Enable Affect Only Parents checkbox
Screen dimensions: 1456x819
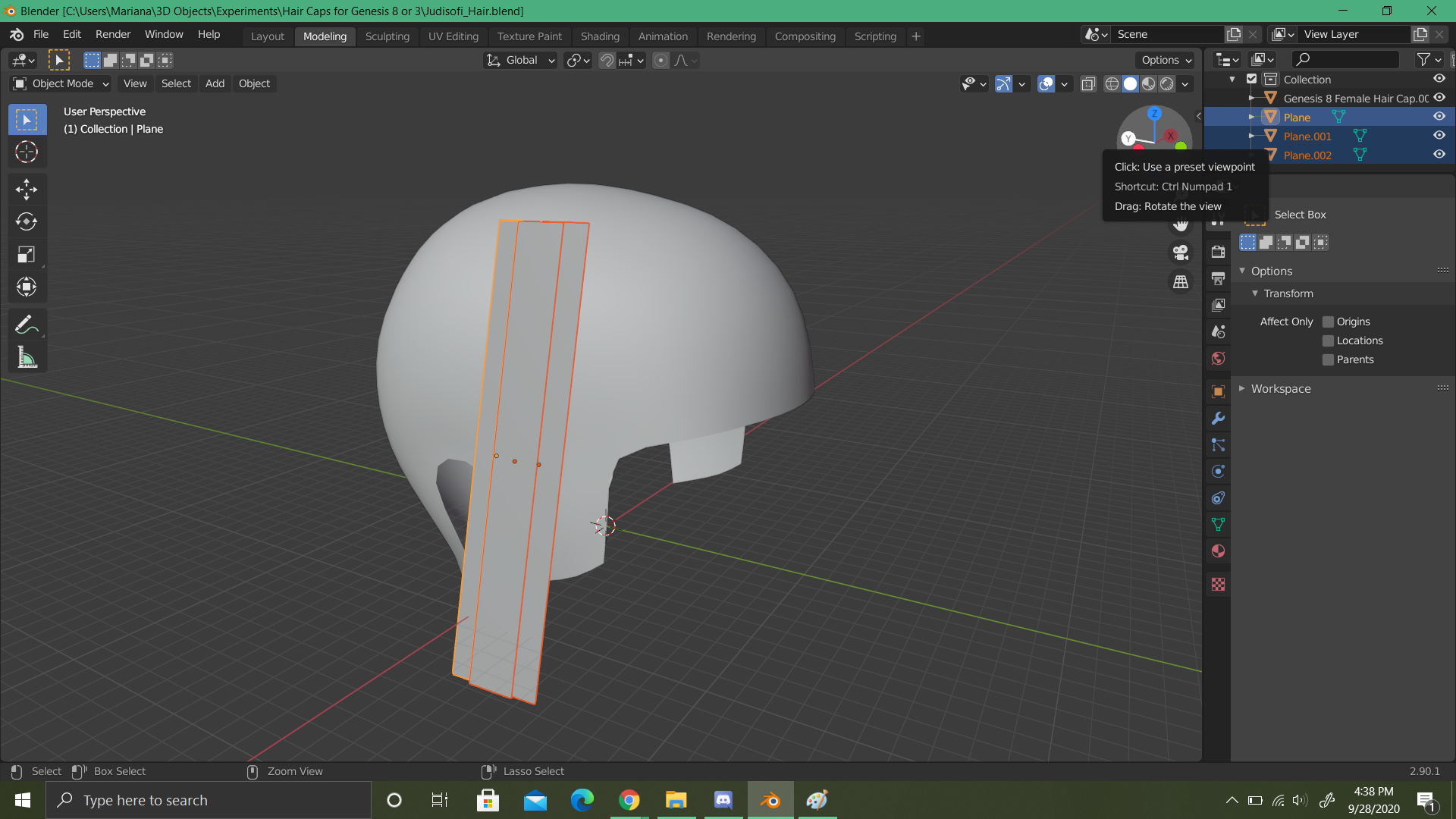click(x=1328, y=359)
